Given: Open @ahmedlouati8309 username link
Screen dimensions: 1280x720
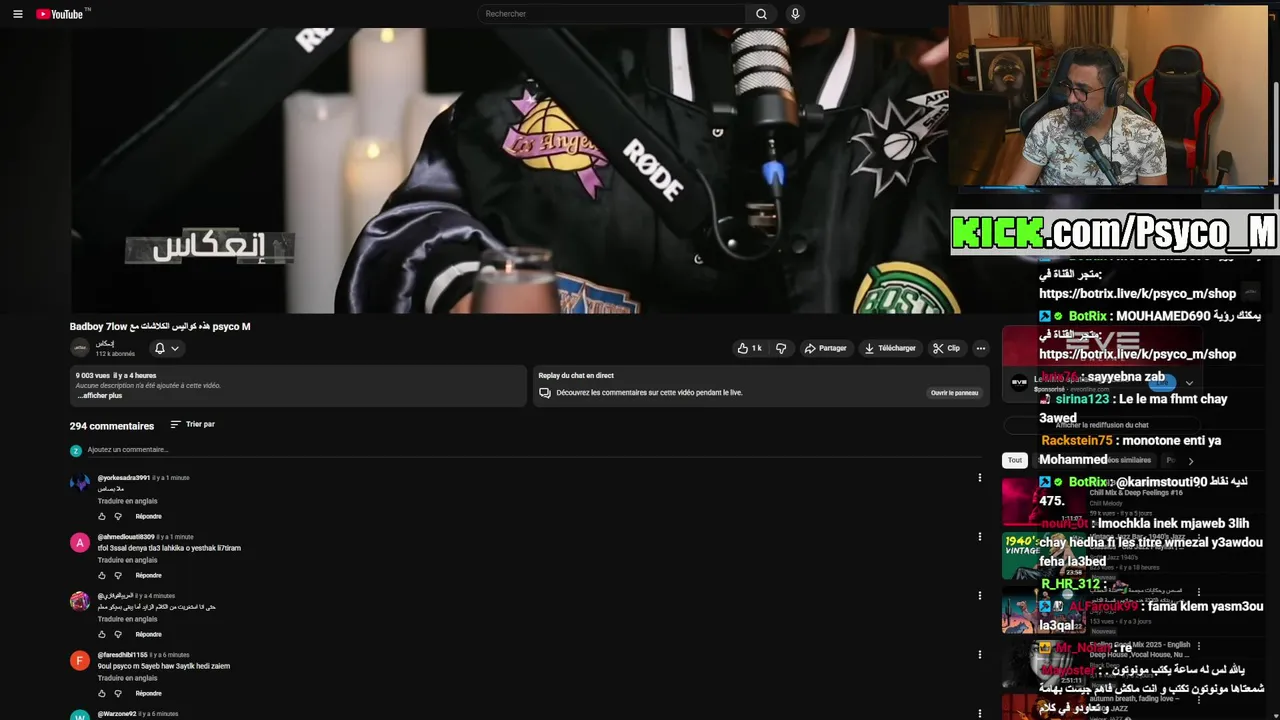Looking at the screenshot, I should [x=126, y=537].
